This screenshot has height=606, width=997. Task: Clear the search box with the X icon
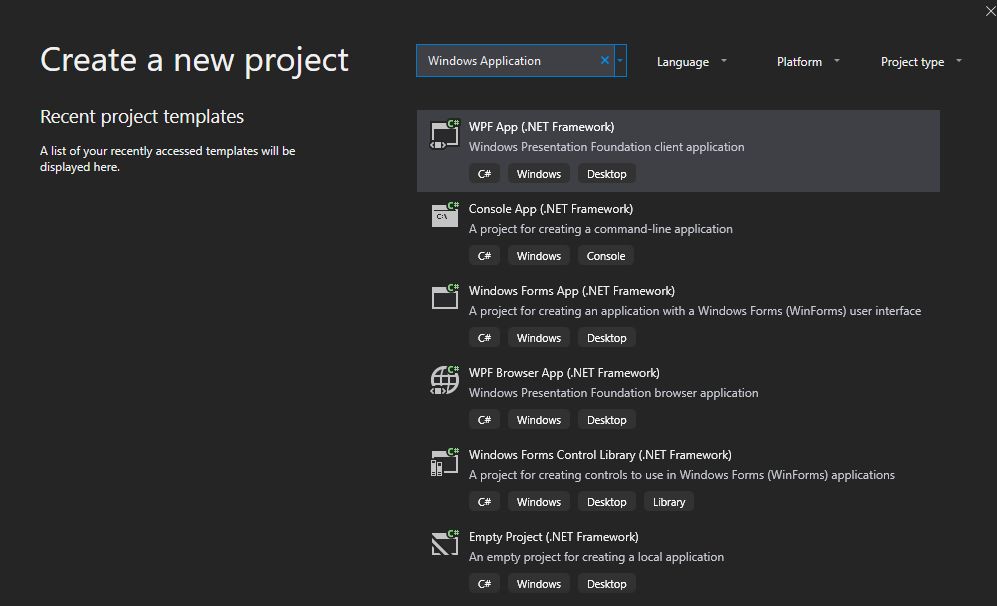tap(605, 61)
